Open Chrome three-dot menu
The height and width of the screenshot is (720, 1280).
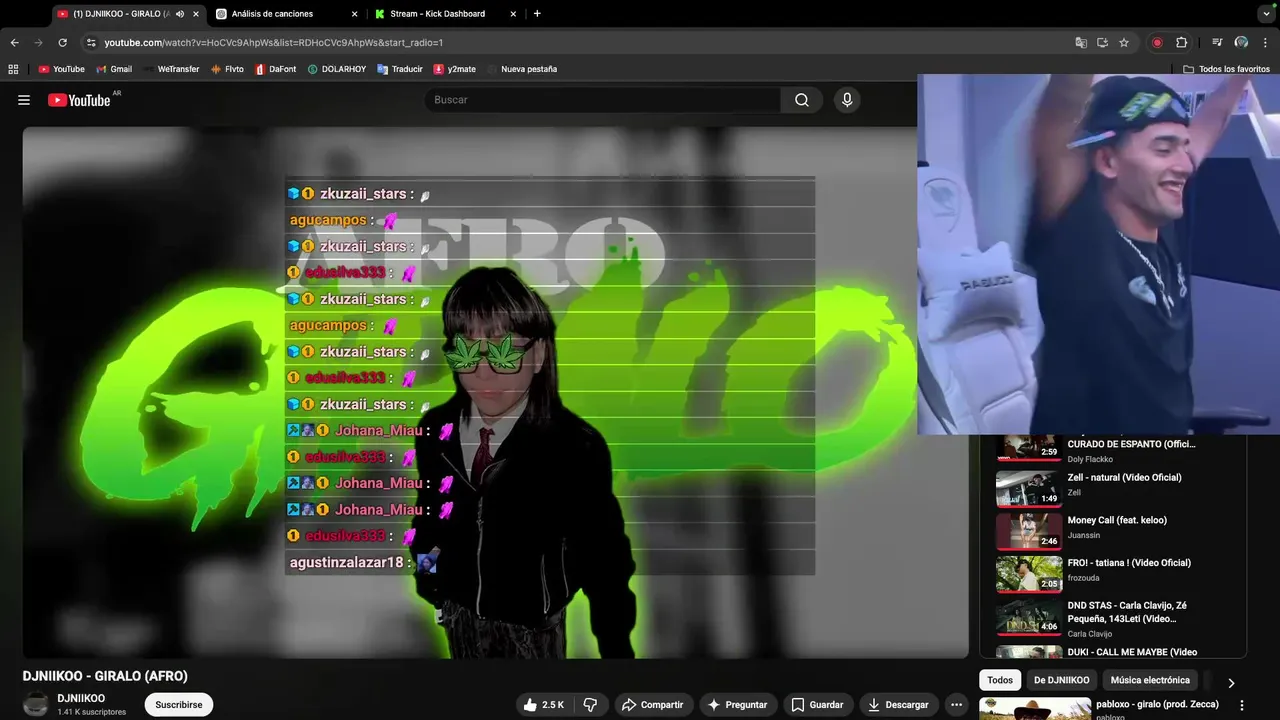pos(1265,43)
